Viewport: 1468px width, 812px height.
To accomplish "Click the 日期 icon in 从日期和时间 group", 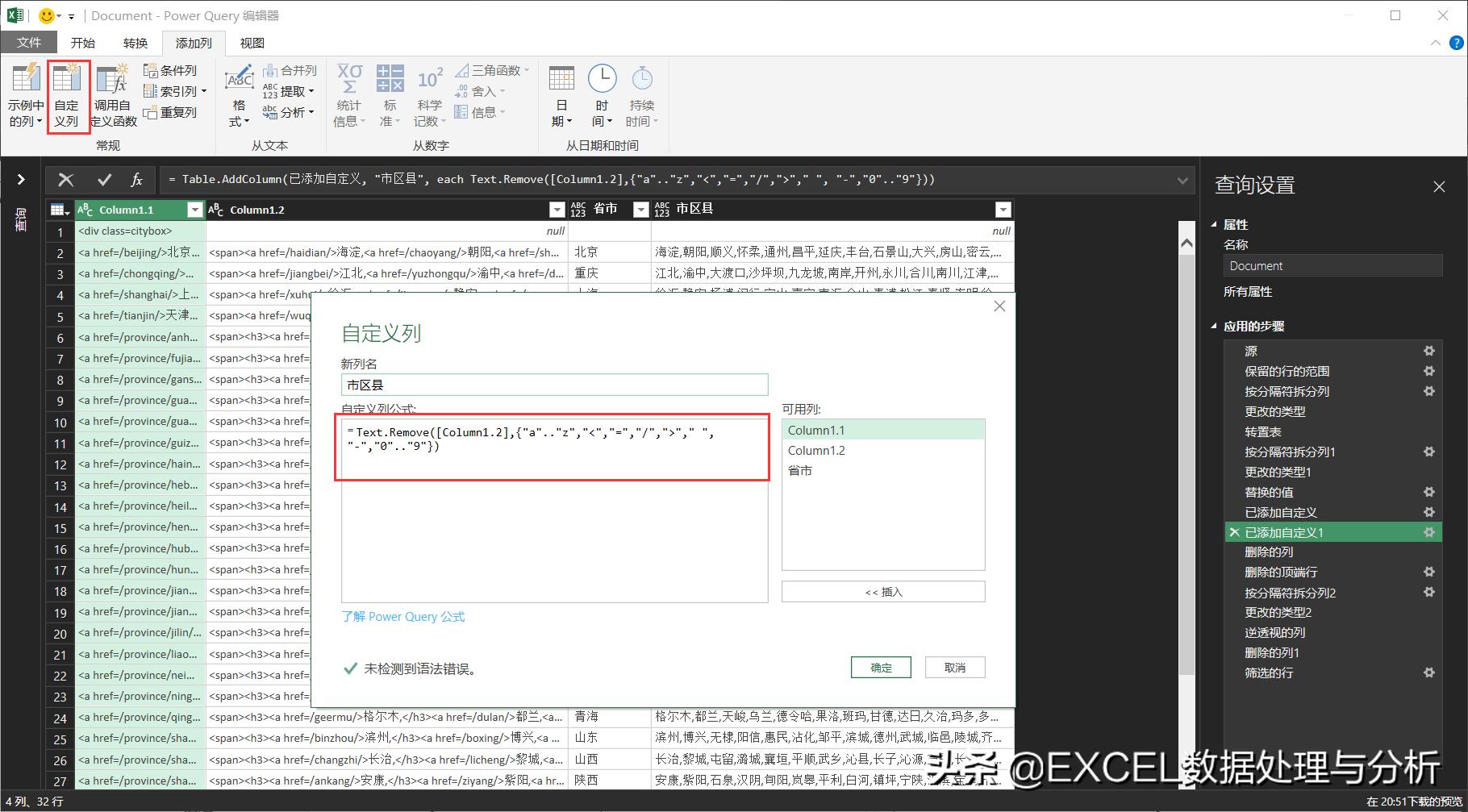I will (x=561, y=90).
